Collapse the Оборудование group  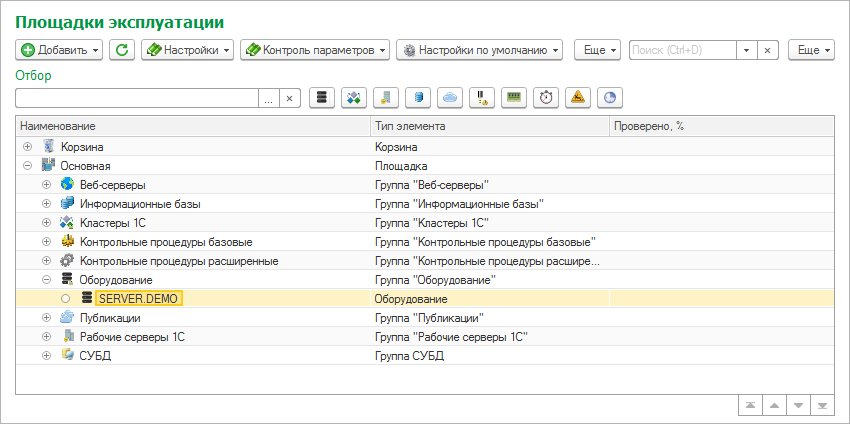46,280
